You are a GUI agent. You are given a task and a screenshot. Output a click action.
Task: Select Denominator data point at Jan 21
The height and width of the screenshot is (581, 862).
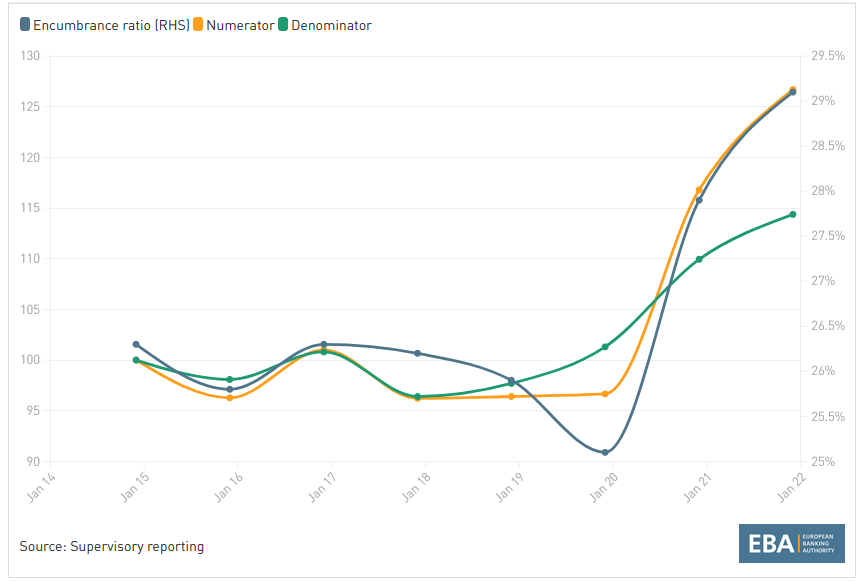click(x=699, y=259)
